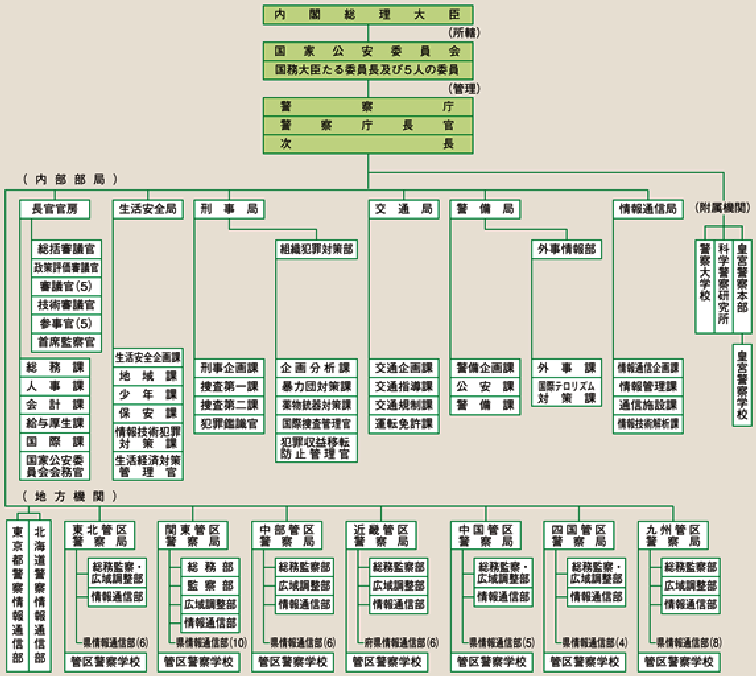Click the 地域課 box
Image resolution: width=756 pixels, height=676 pixels.
pos(148,377)
